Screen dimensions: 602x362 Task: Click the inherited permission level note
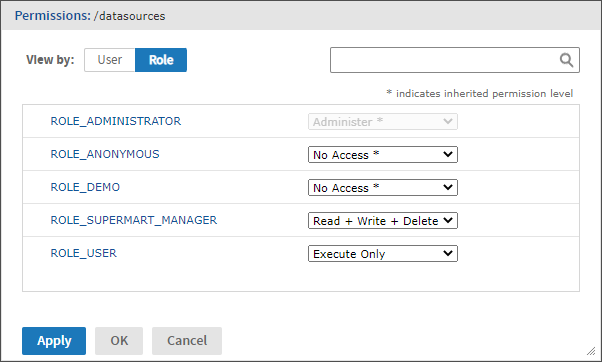(480, 94)
